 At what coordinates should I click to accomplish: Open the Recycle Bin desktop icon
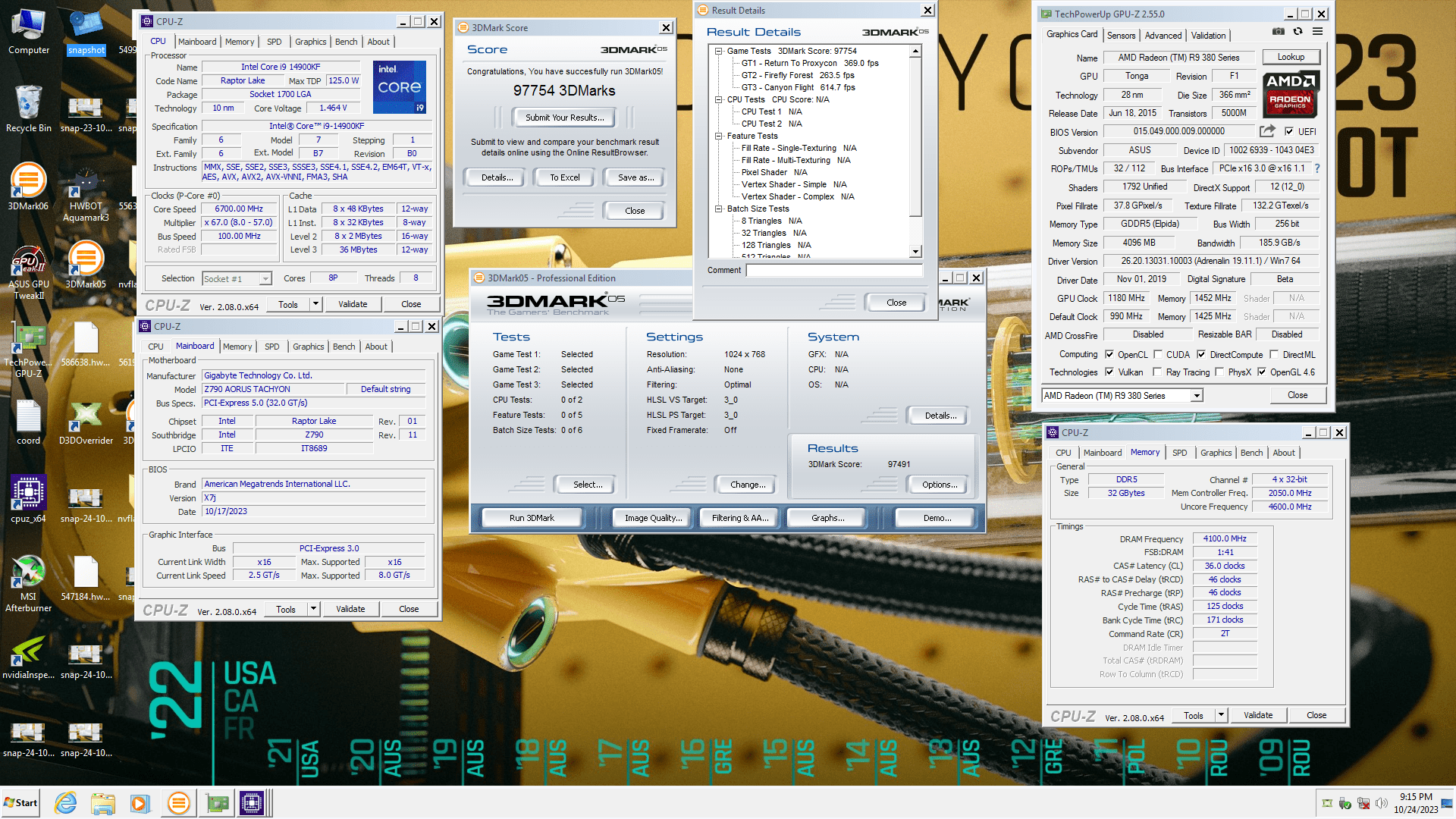tap(28, 108)
